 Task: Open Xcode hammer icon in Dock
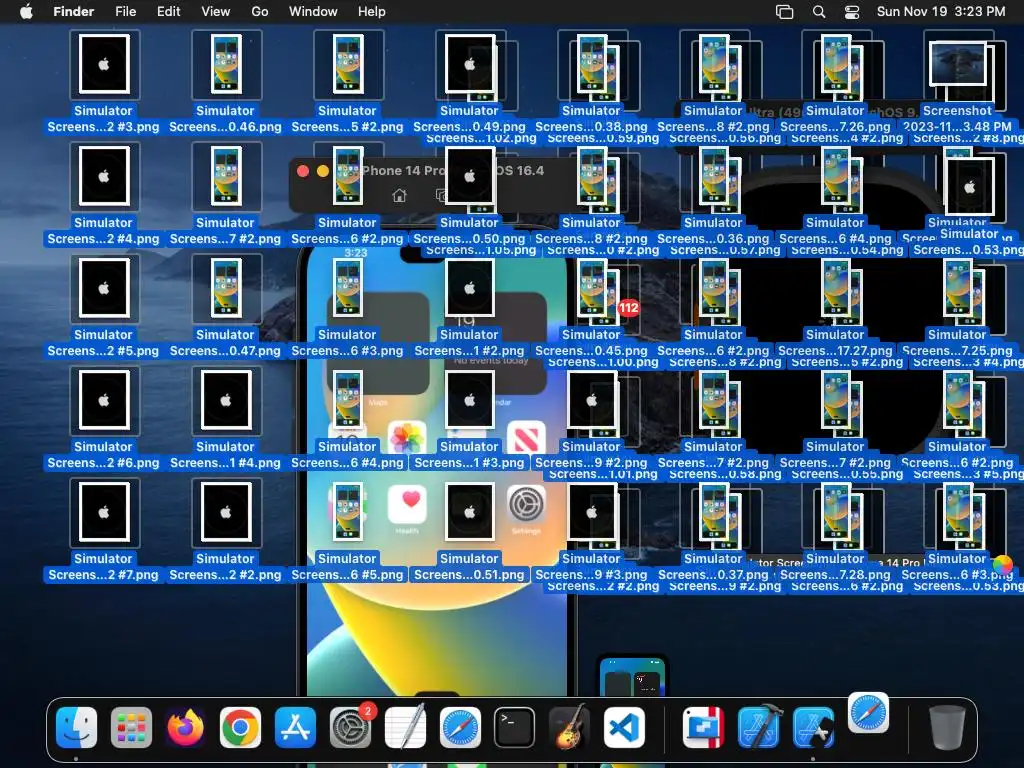[x=759, y=727]
